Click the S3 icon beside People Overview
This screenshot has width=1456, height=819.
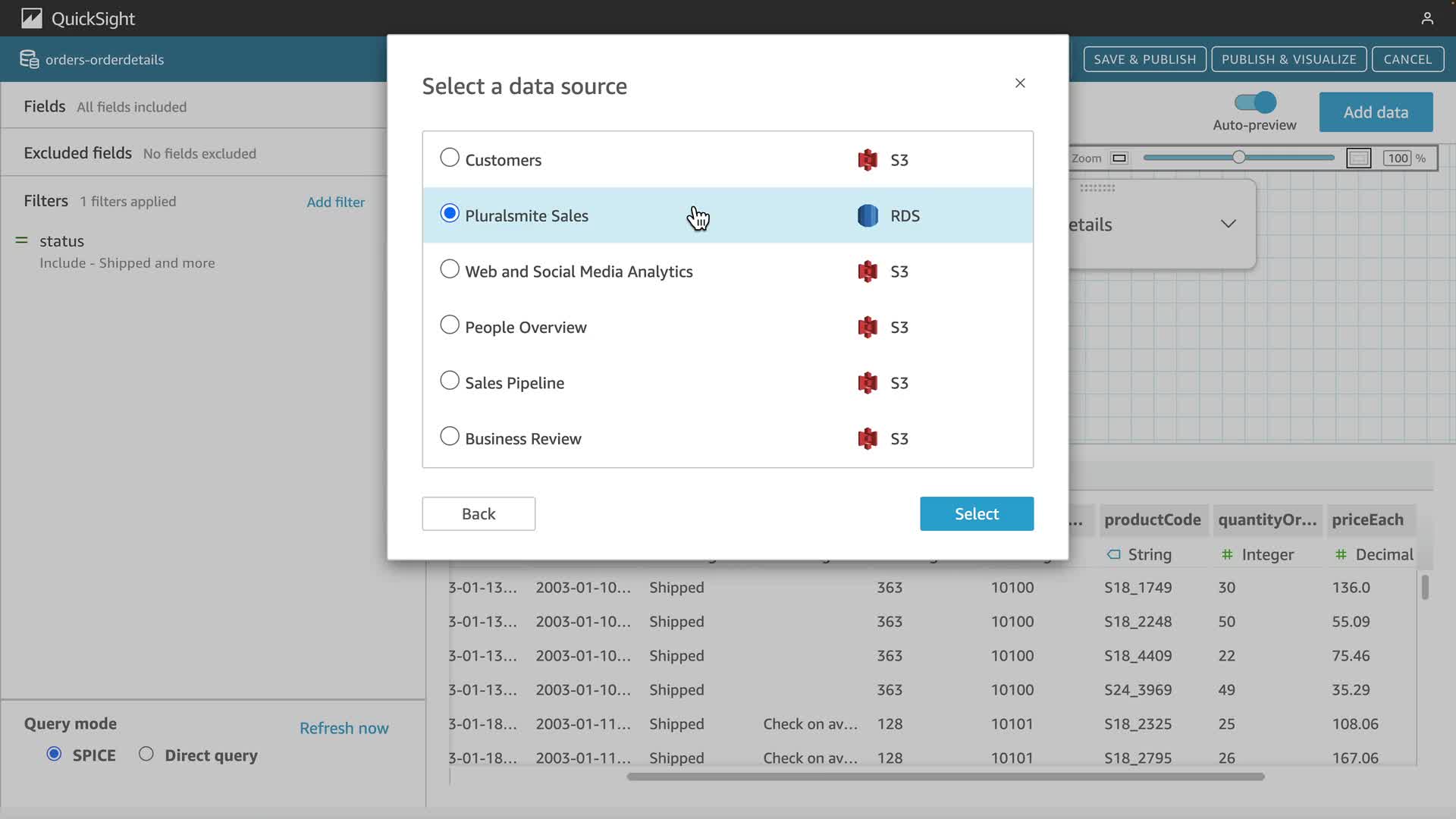tap(867, 327)
